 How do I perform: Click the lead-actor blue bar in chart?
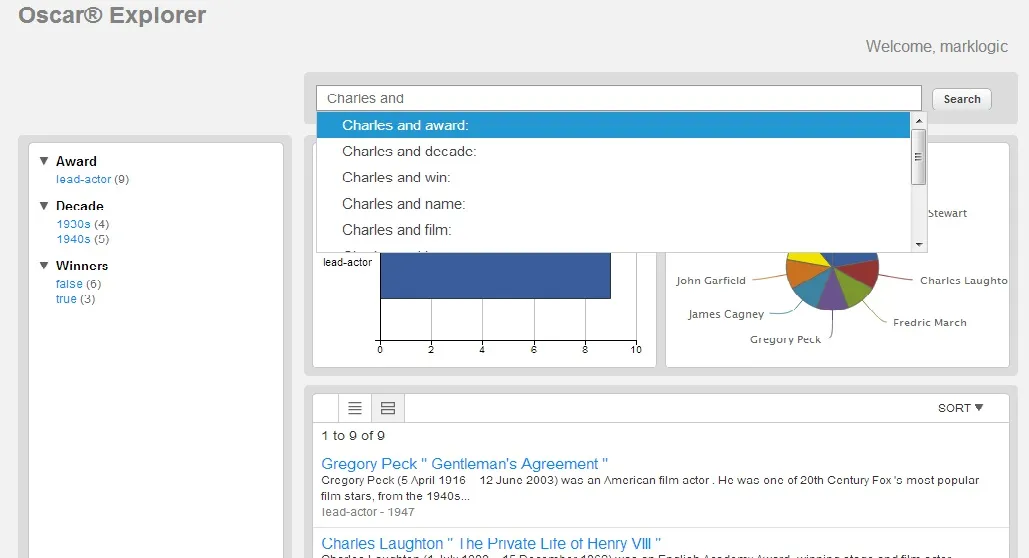click(495, 276)
